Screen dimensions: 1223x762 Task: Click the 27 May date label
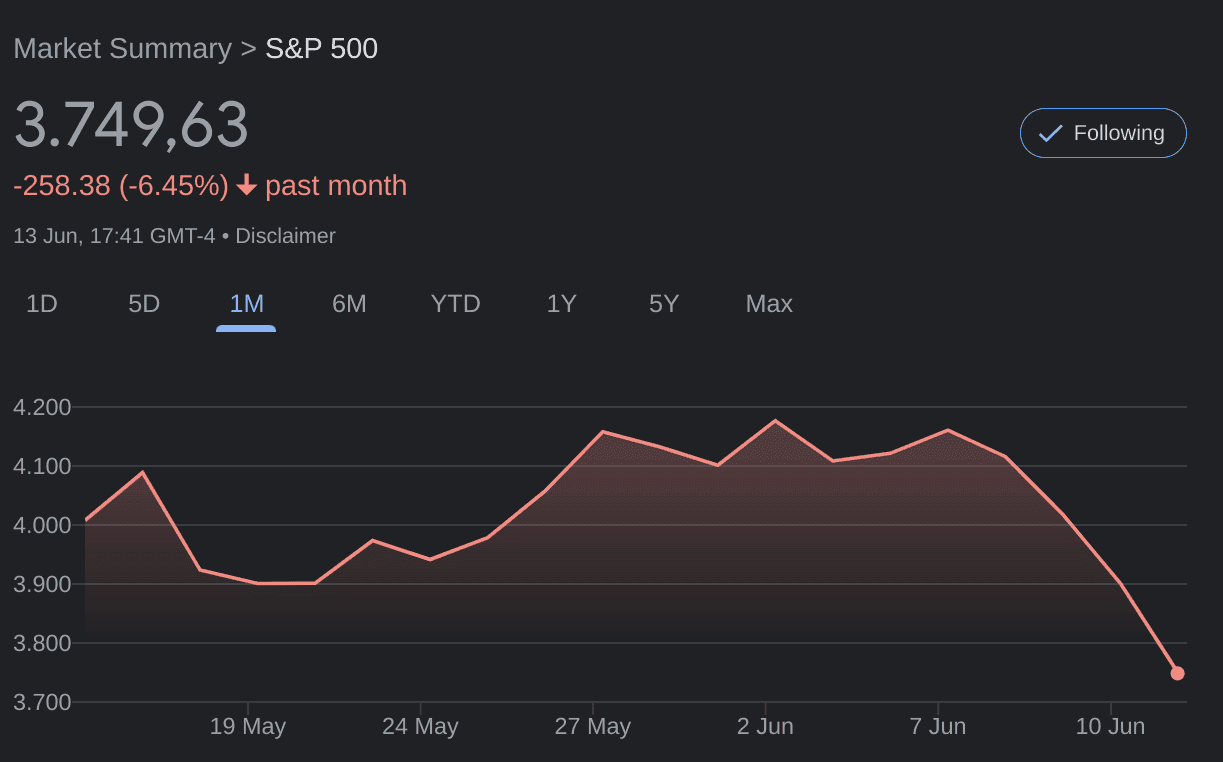click(x=593, y=726)
